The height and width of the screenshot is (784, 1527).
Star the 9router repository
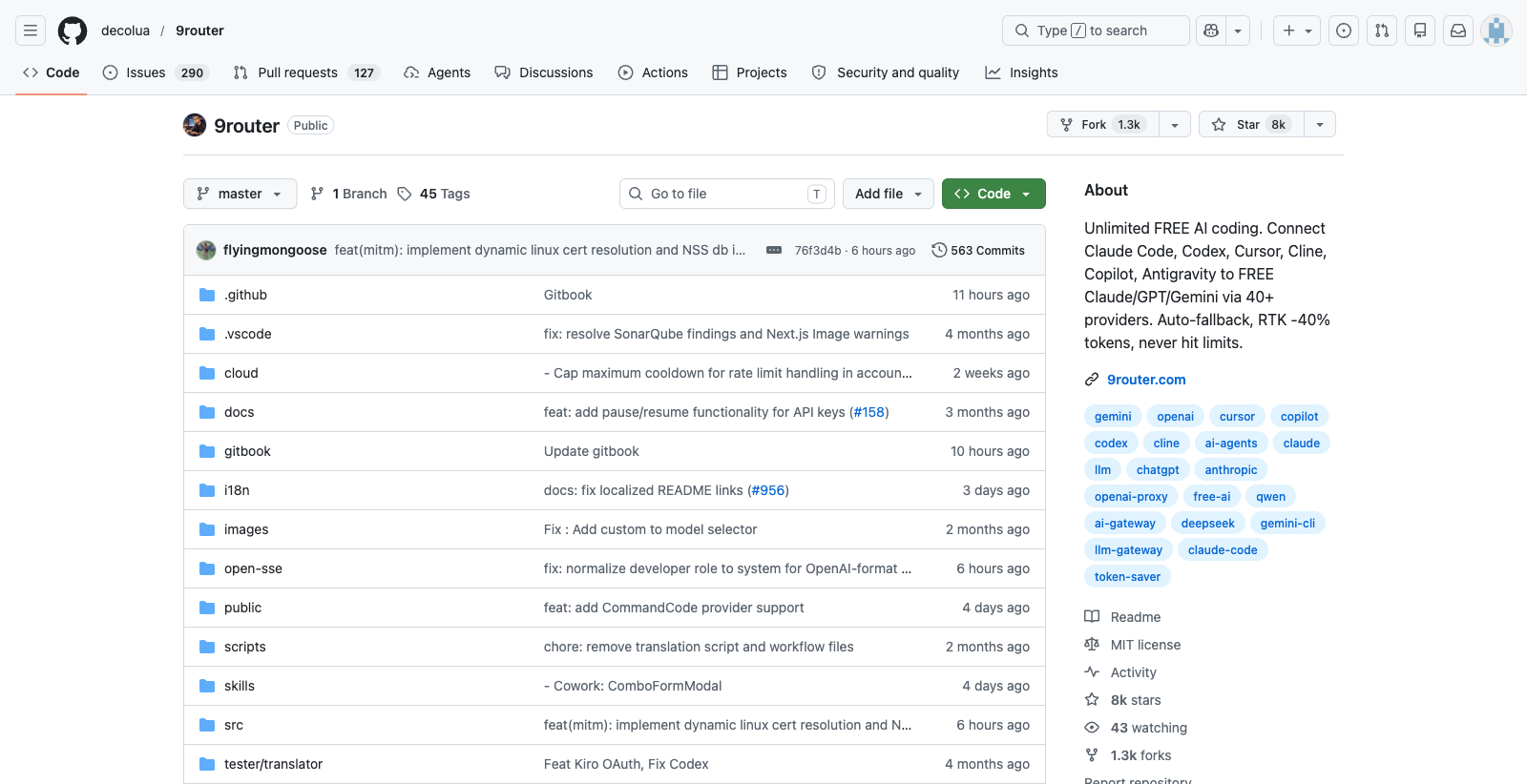(x=1251, y=125)
